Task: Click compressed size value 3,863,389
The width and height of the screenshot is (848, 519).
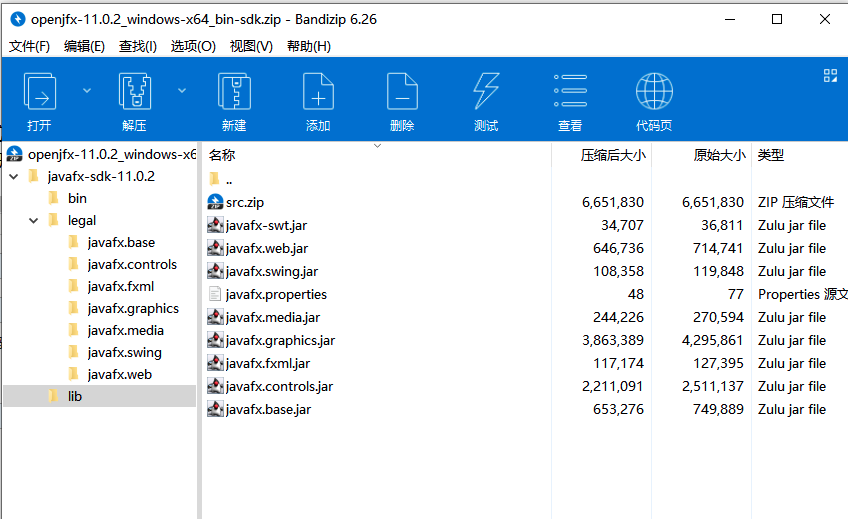Action: (613, 341)
